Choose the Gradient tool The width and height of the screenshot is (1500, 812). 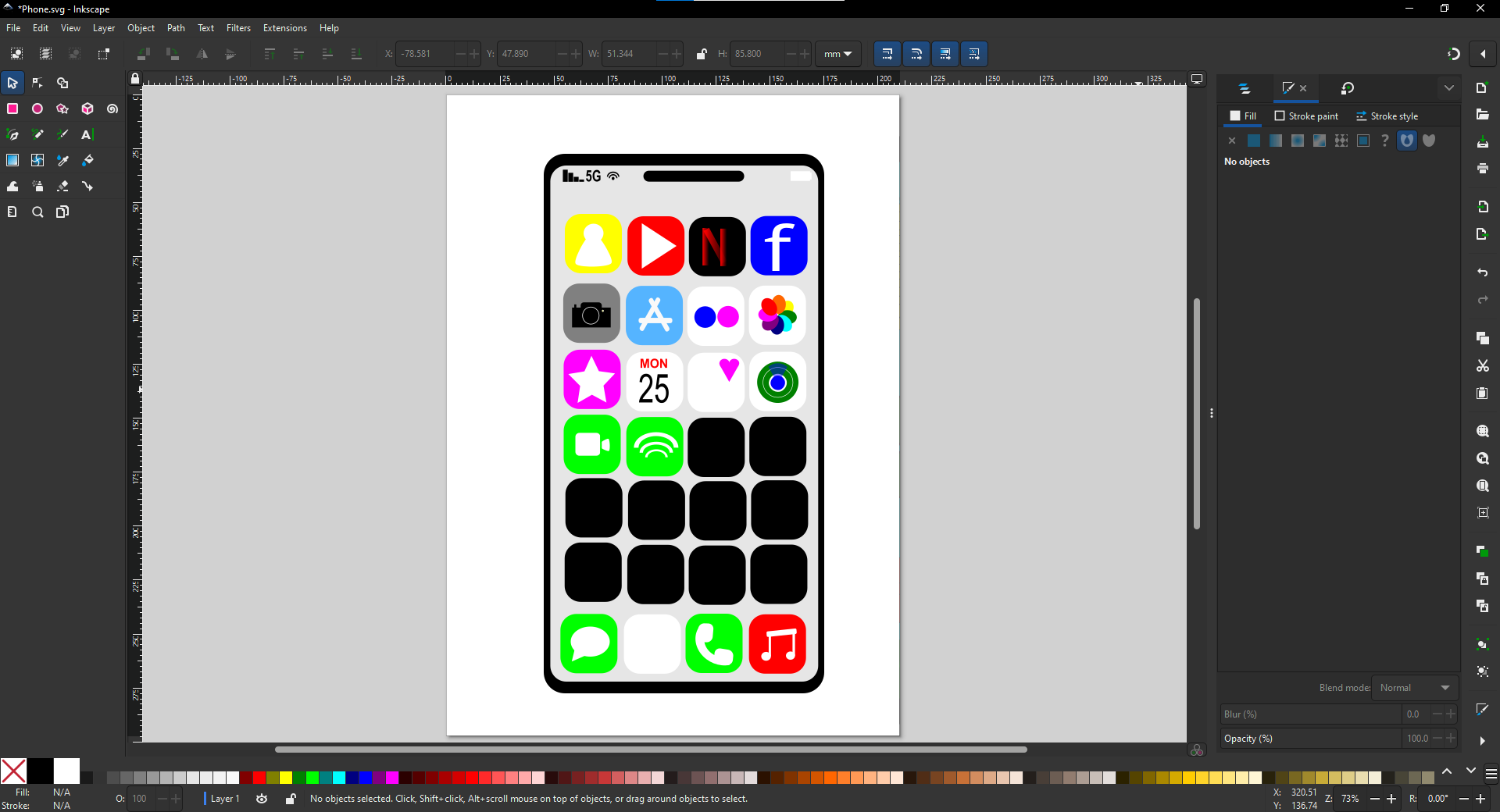(12, 160)
